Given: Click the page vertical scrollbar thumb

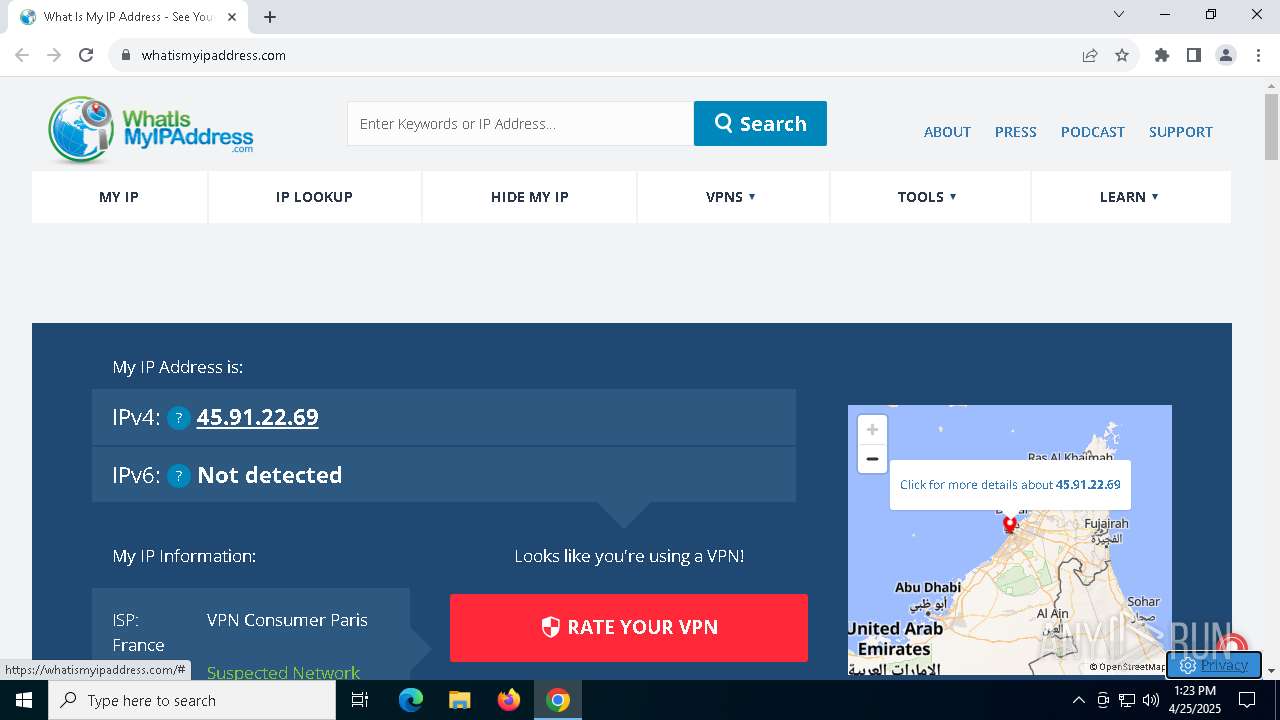Looking at the screenshot, I should (x=1271, y=127).
